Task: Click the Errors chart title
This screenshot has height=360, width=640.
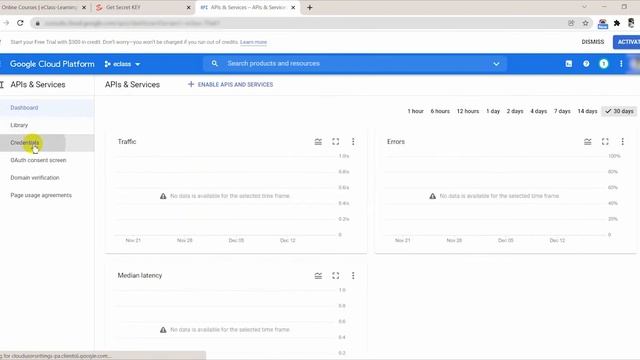Action: click(x=396, y=142)
